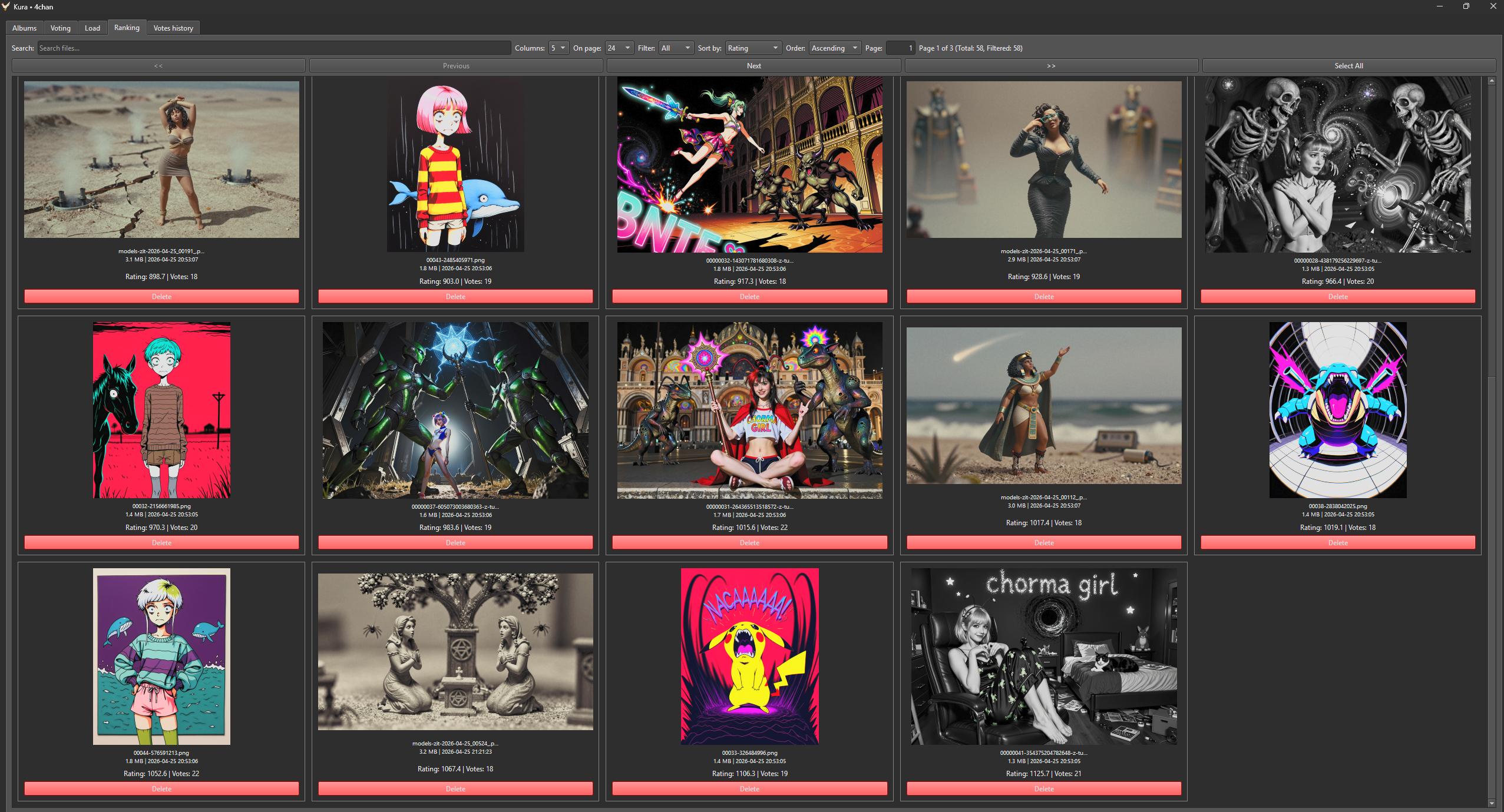The height and width of the screenshot is (812, 1504).
Task: Click the Select All button
Action: 1348,66
